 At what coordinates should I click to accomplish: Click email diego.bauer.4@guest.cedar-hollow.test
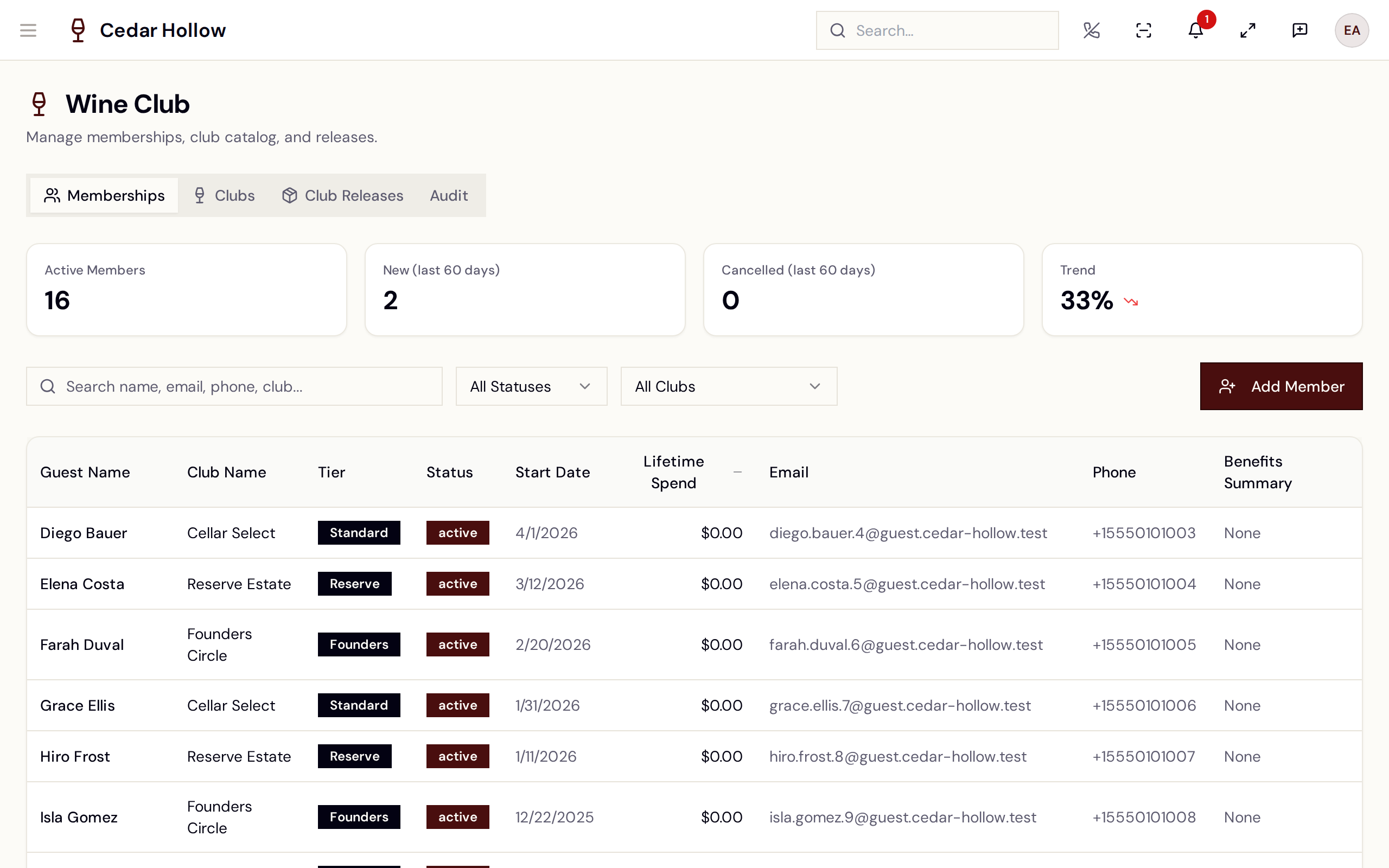pos(908,533)
